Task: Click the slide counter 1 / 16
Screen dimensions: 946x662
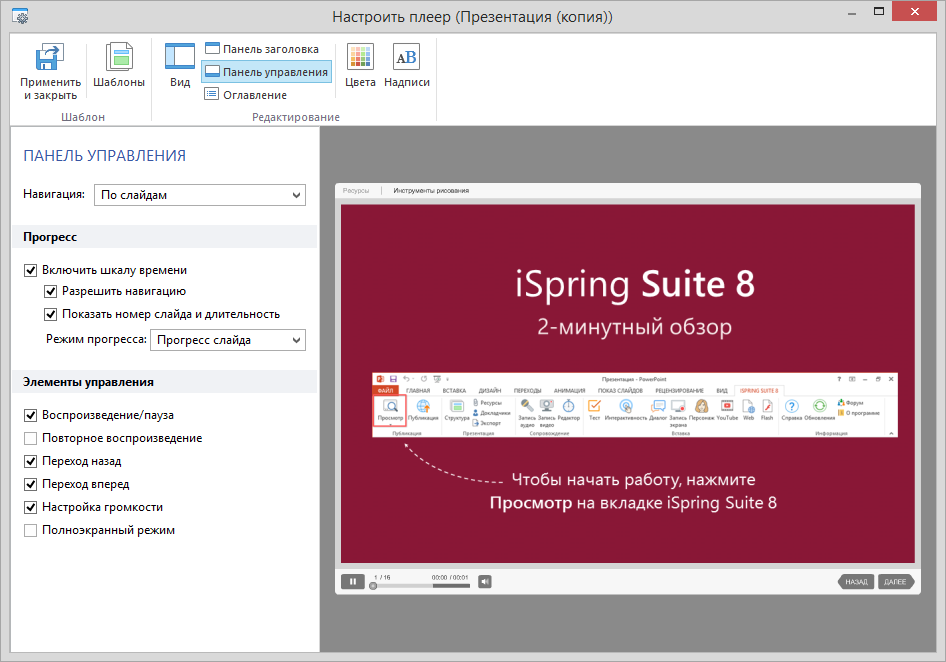Action: (x=382, y=578)
